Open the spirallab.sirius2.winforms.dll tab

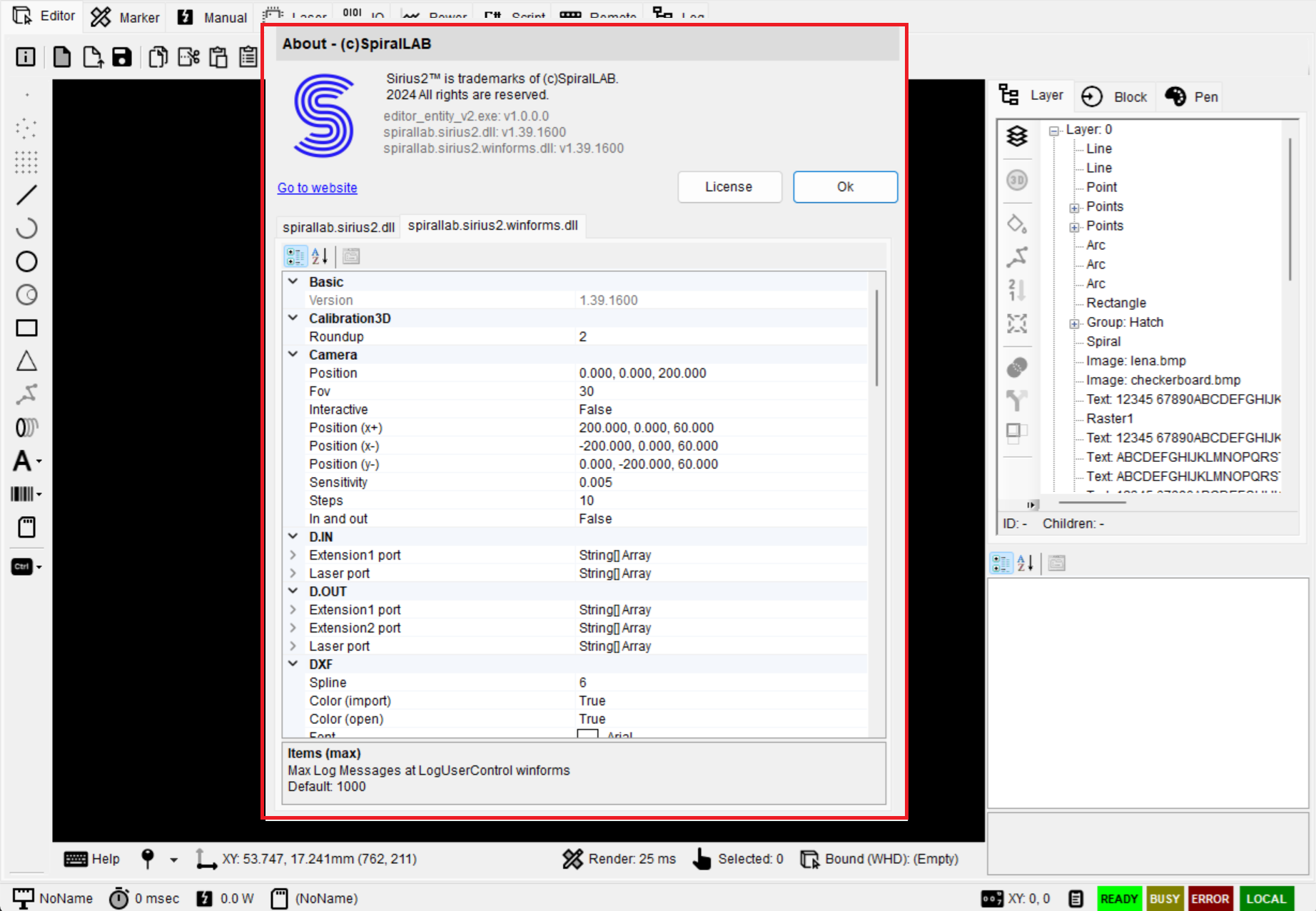tap(492, 226)
